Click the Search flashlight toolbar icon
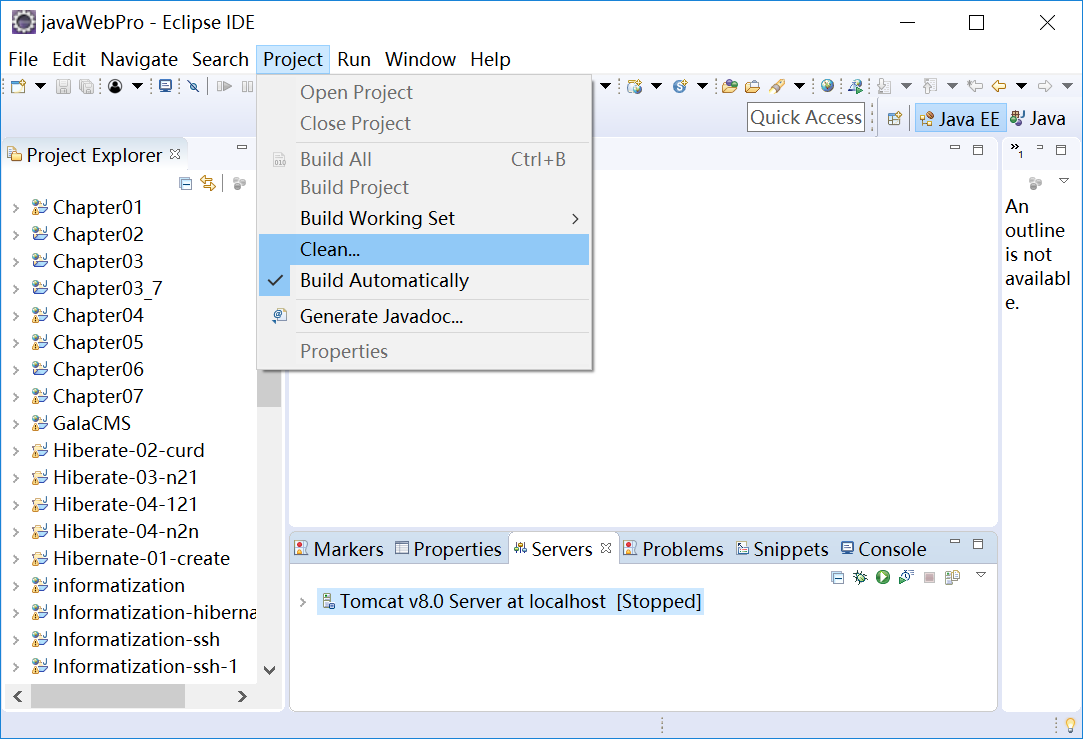Viewport: 1083px width, 739px height. [x=777, y=86]
